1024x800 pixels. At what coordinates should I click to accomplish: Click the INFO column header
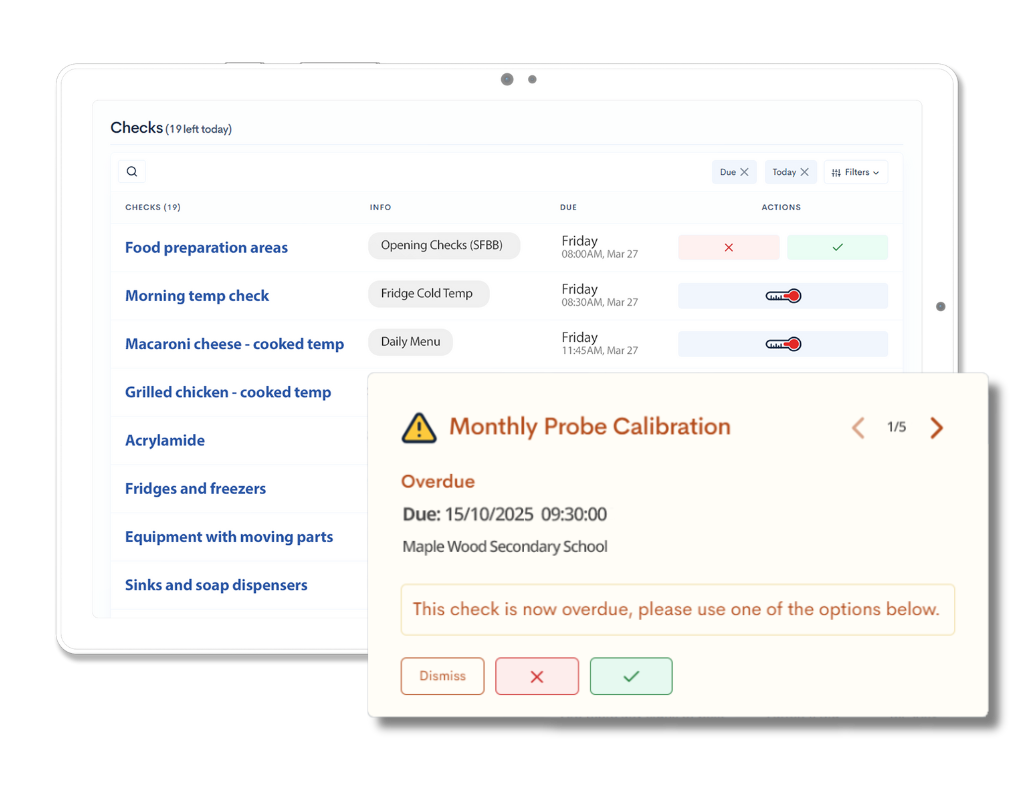380,208
